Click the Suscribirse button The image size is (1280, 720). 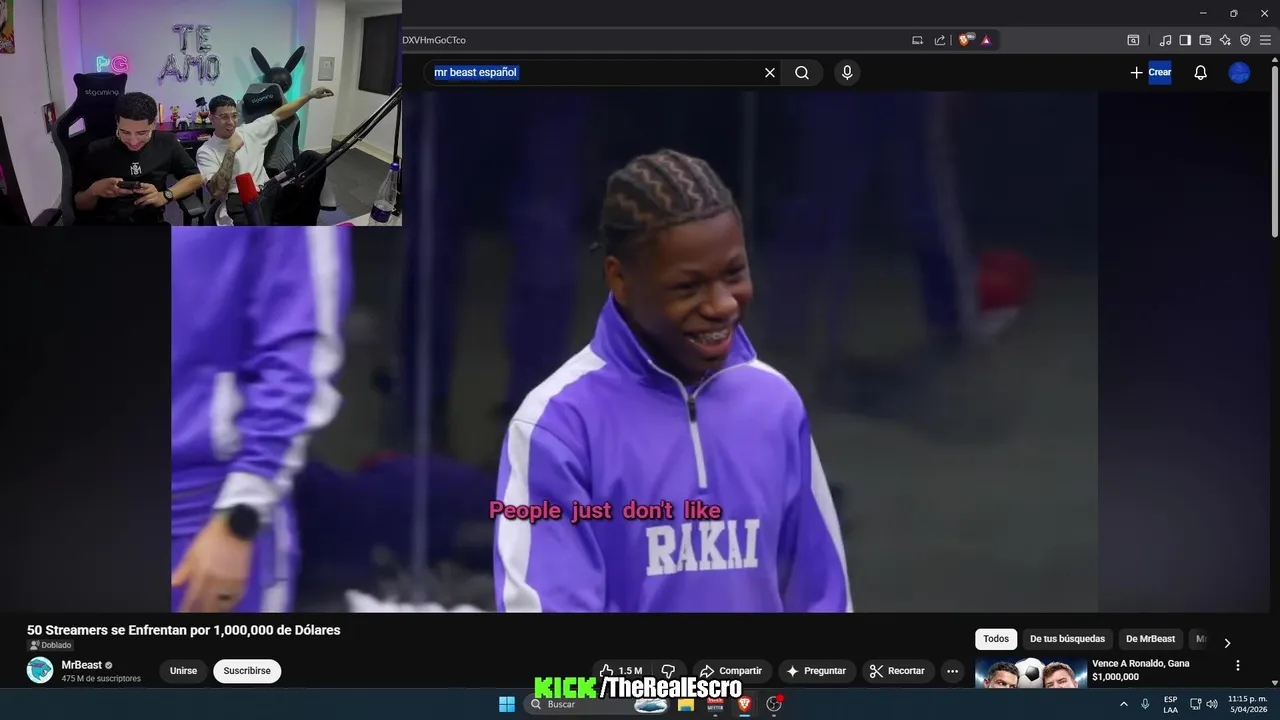coord(247,671)
